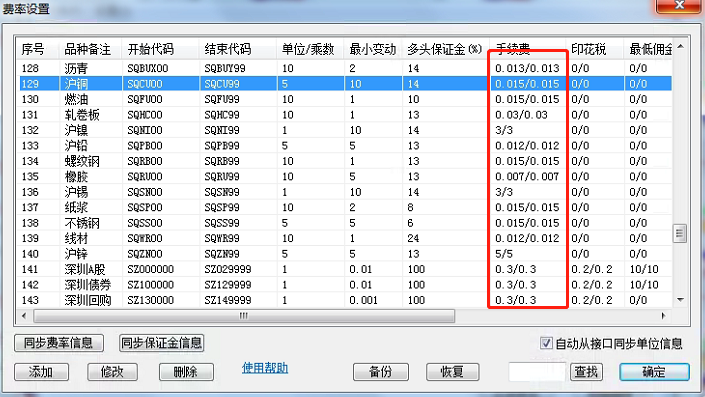Screen dimensions: 705x397
Task: Click the 修改 button
Action: pyautogui.click(x=112, y=372)
